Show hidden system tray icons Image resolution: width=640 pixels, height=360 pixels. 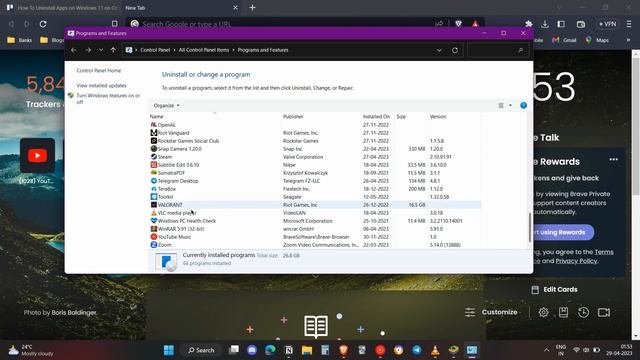click(x=546, y=350)
